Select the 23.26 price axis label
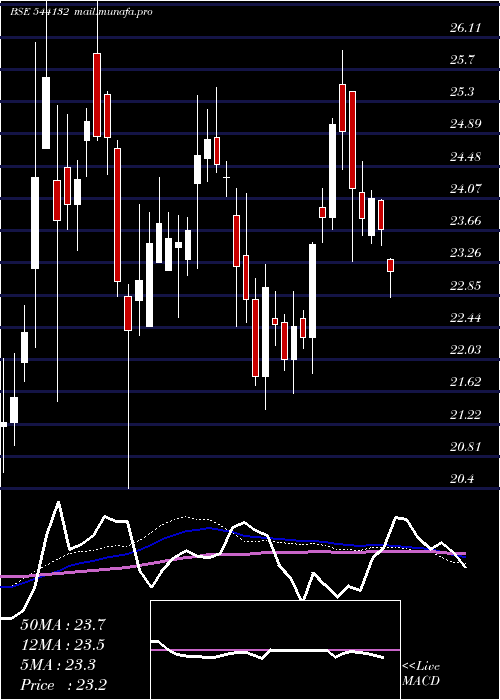This screenshot has width=500, height=700. click(x=465, y=253)
